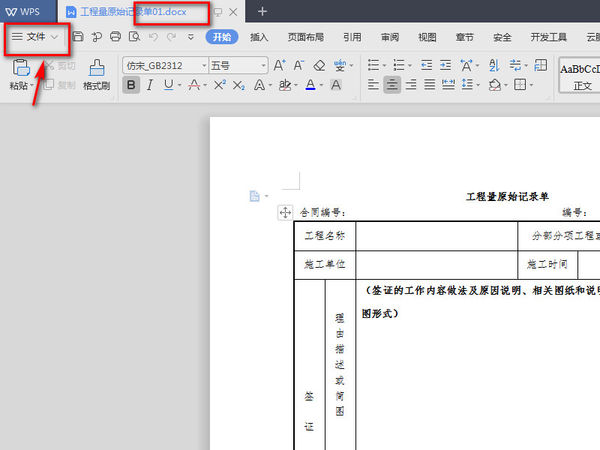Click show/hide paragraph marks icon
The image size is (600, 450).
(x=515, y=65)
